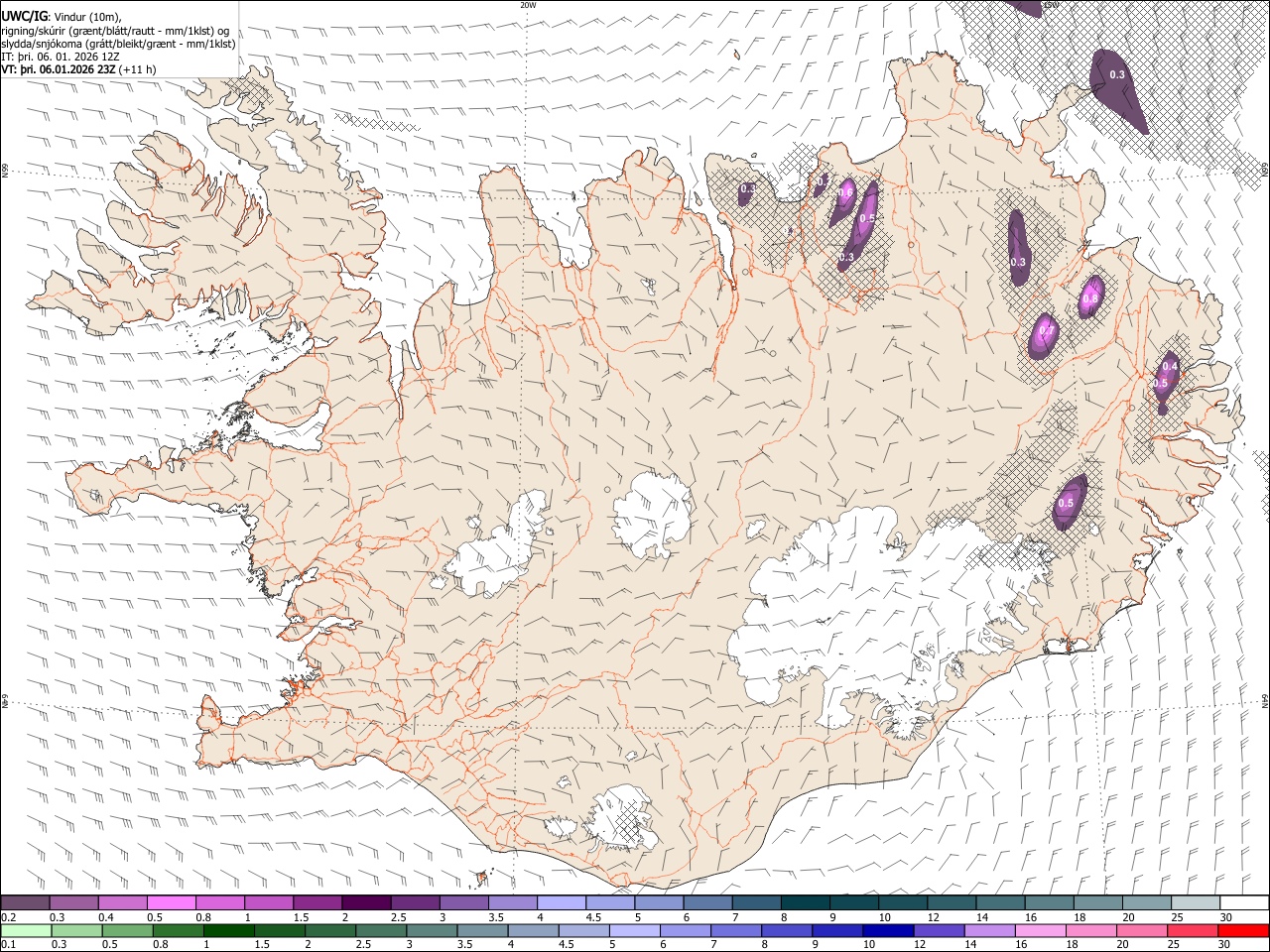1270x952 pixels.
Task: Pick the white 30 swatch in the top legend row
Action: click(x=1242, y=902)
